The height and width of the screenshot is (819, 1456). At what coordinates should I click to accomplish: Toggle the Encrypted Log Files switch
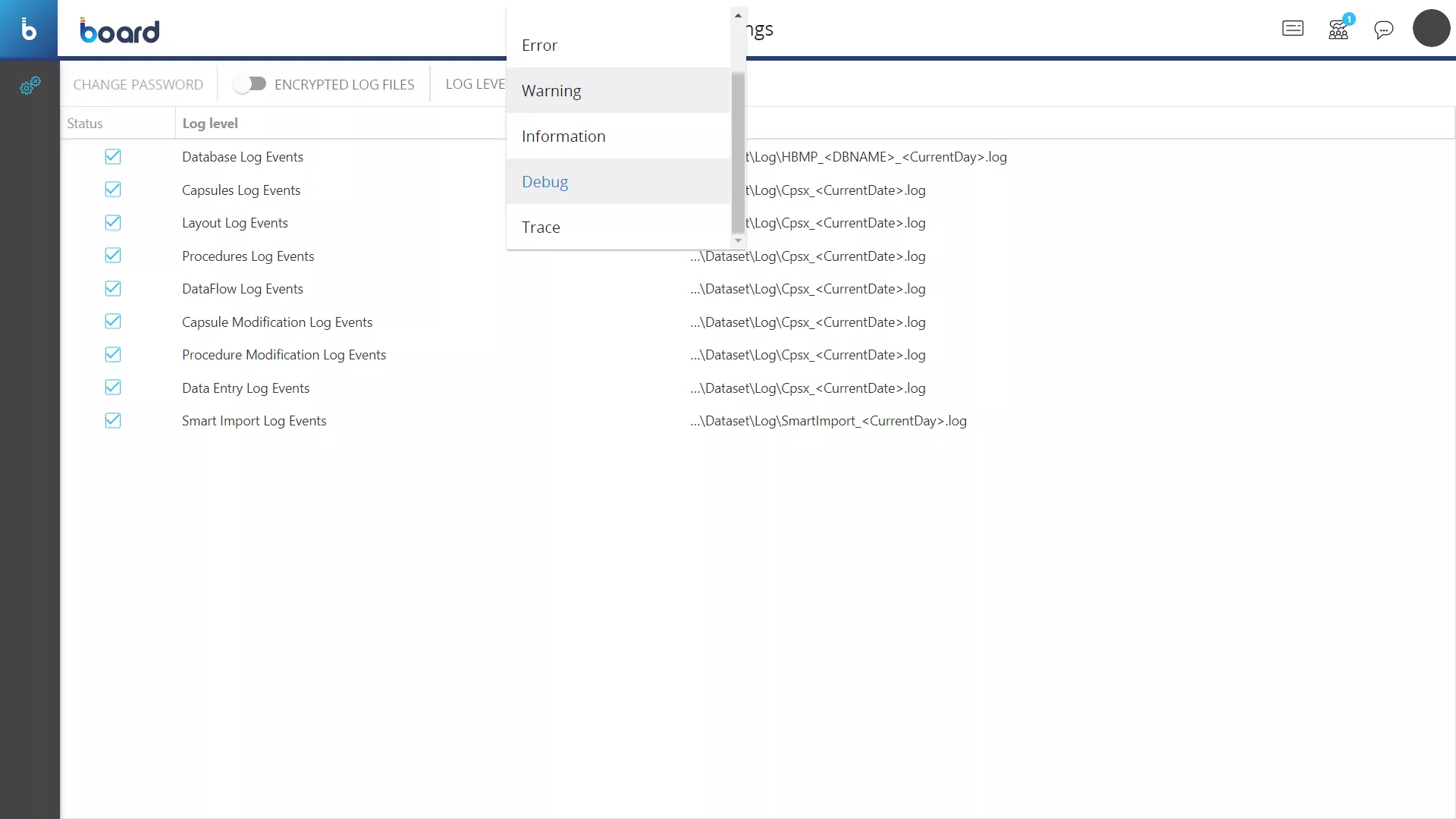[249, 84]
